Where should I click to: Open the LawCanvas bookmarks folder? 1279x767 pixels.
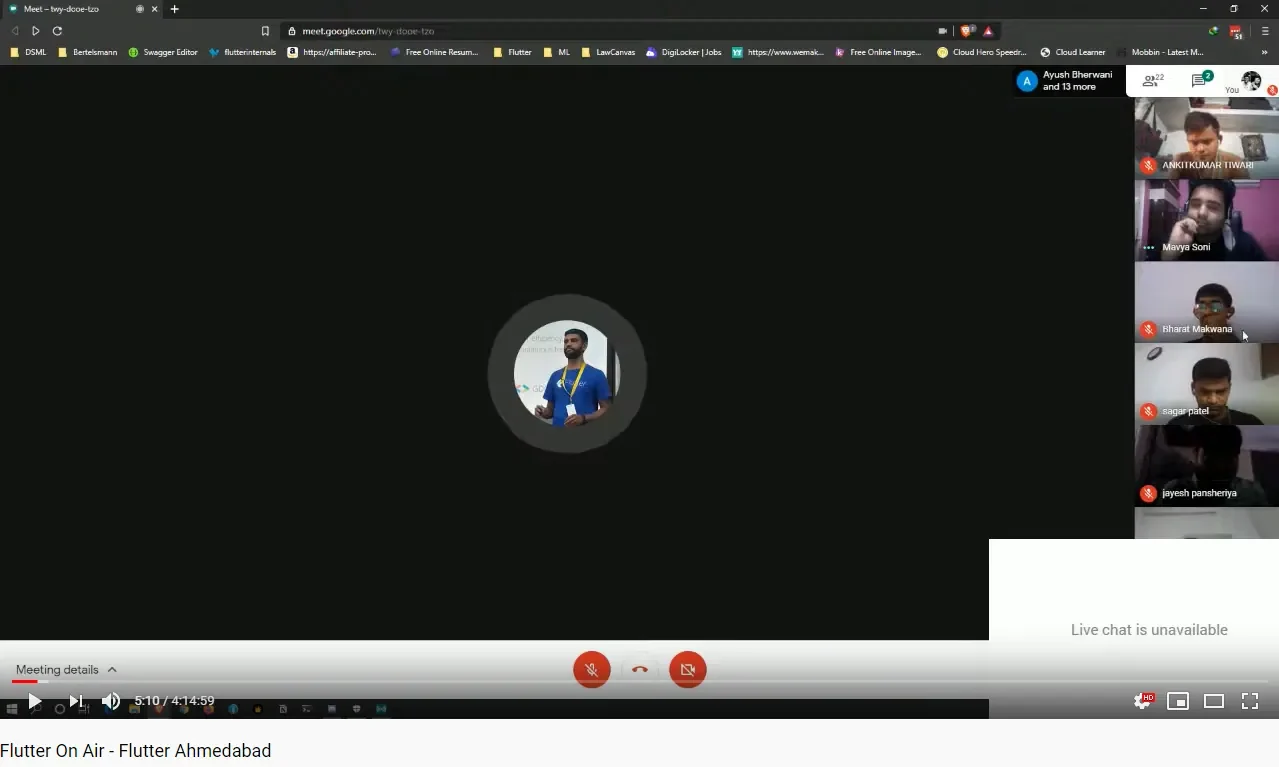click(608, 52)
